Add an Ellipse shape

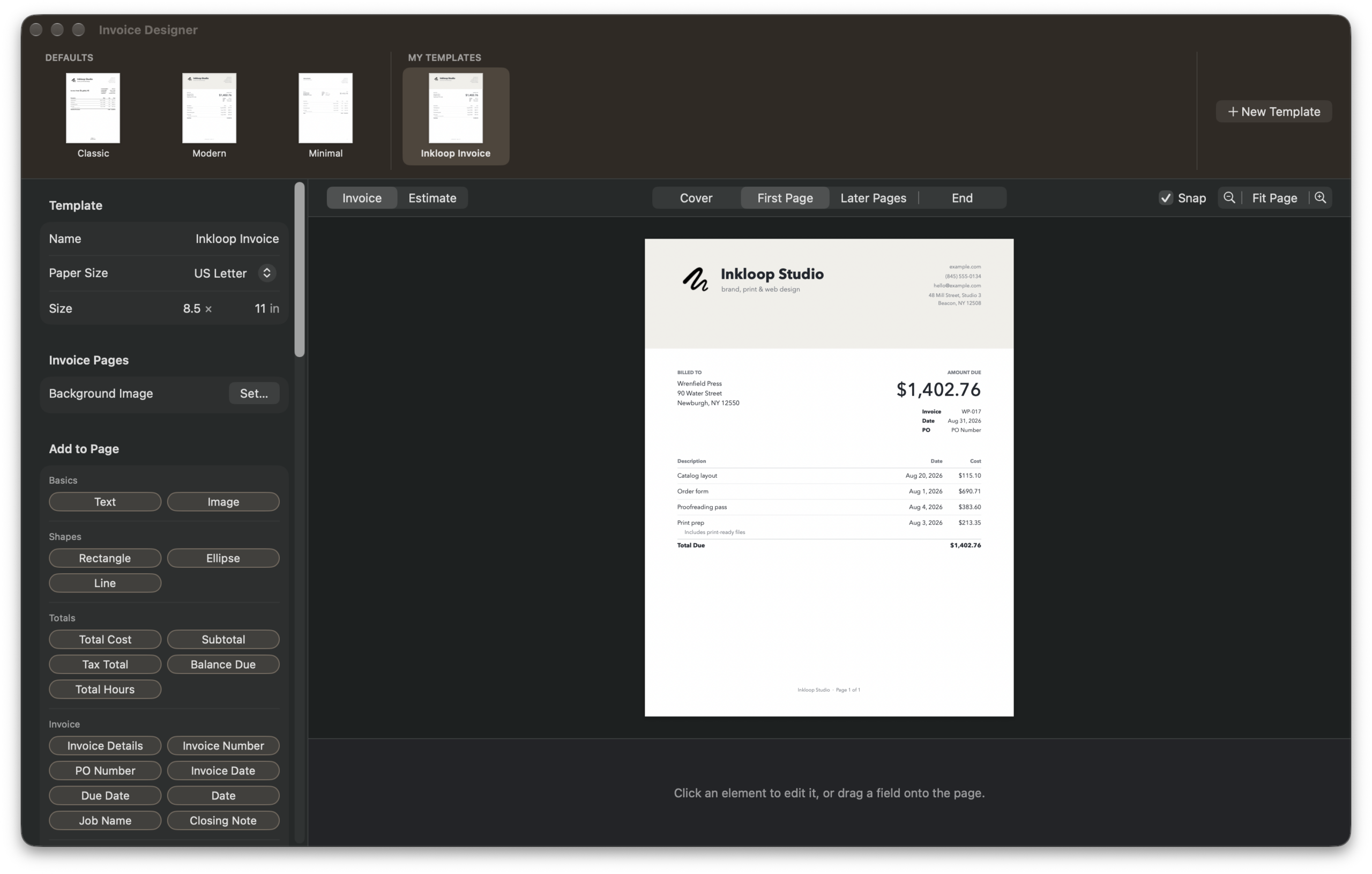pos(223,558)
